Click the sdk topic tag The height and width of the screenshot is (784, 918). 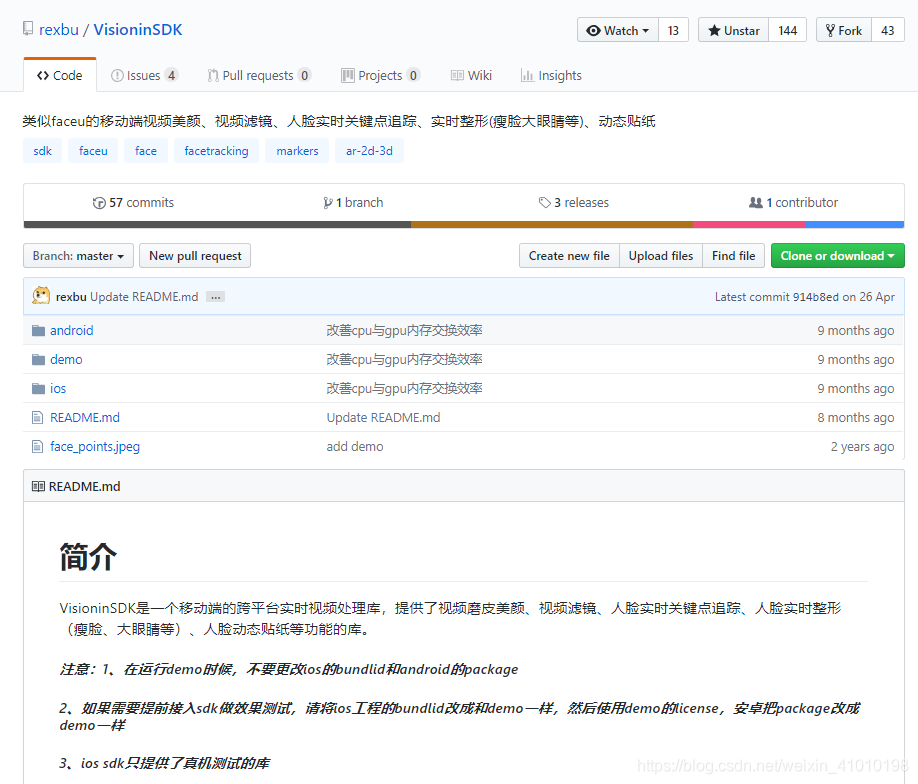[42, 151]
